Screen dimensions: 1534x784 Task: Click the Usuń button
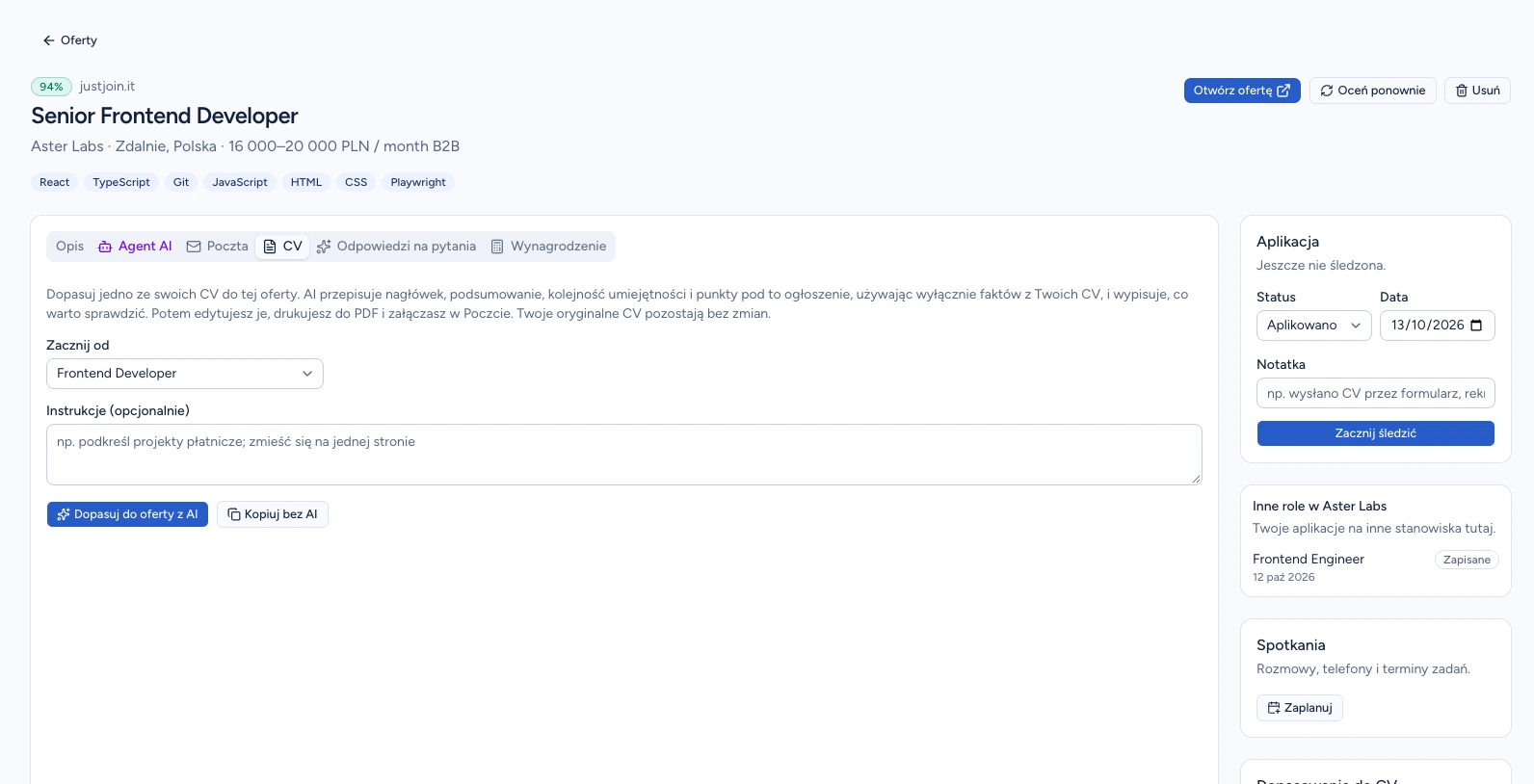coord(1477,91)
